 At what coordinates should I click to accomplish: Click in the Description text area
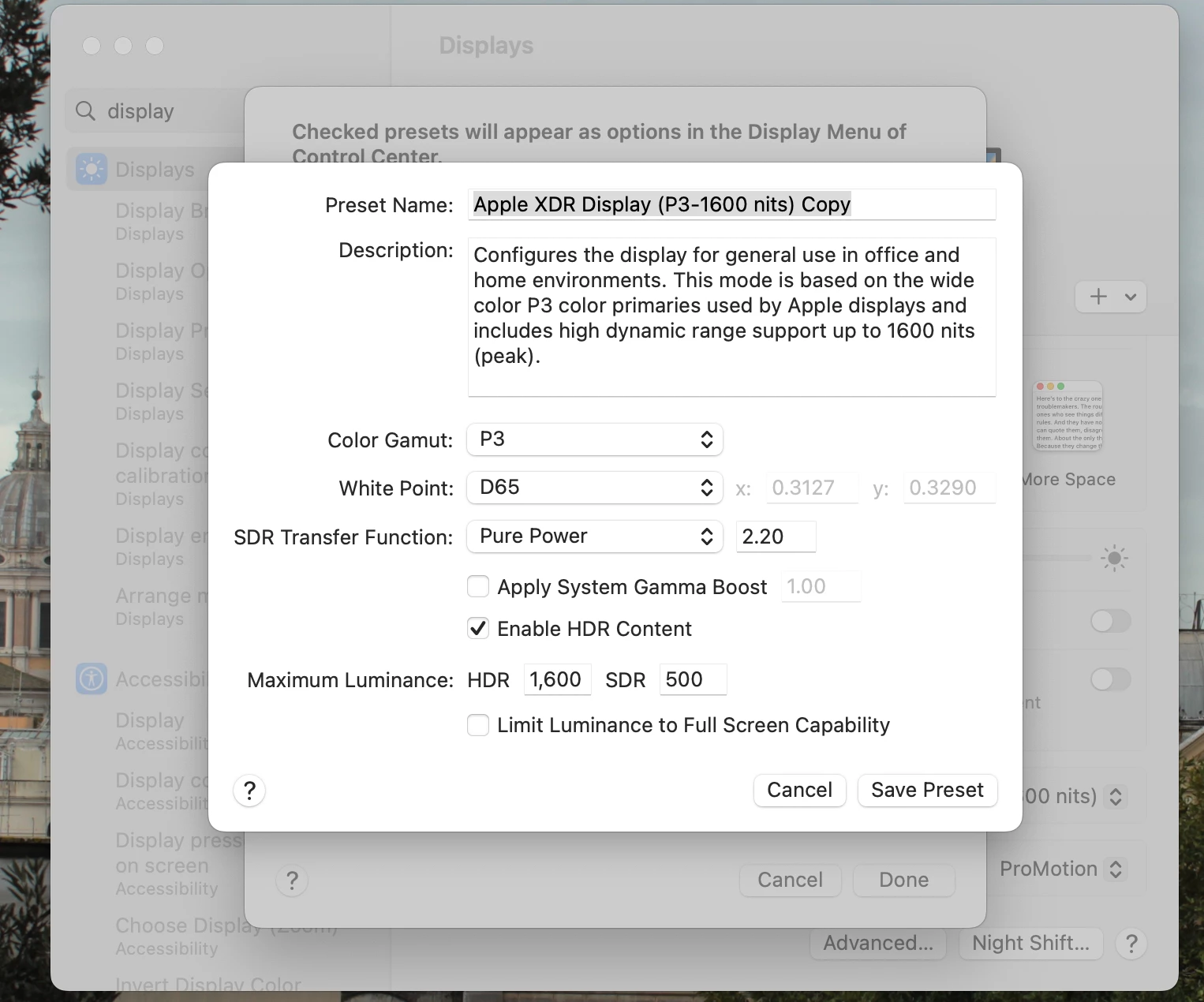(x=732, y=317)
